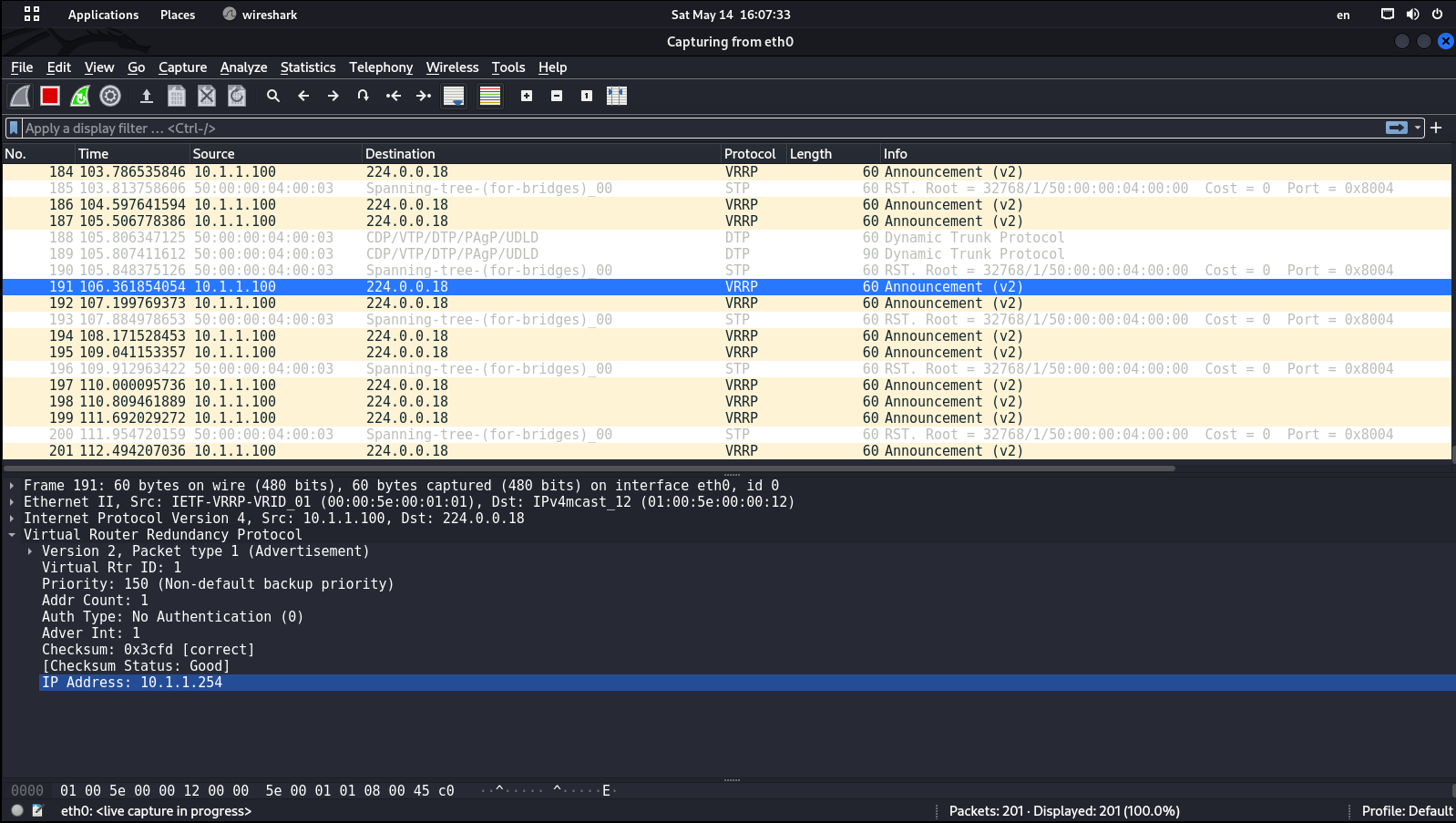Collapse Virtual Router Redundancy Protocol tree
Screen dimensions: 1456x823
(x=12, y=535)
